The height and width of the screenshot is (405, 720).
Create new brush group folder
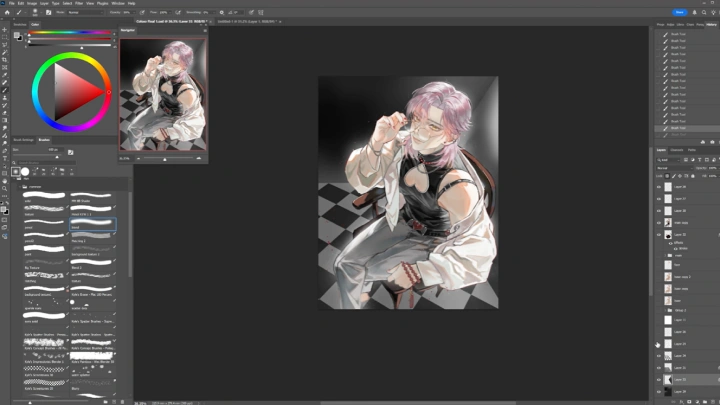click(x=106, y=402)
